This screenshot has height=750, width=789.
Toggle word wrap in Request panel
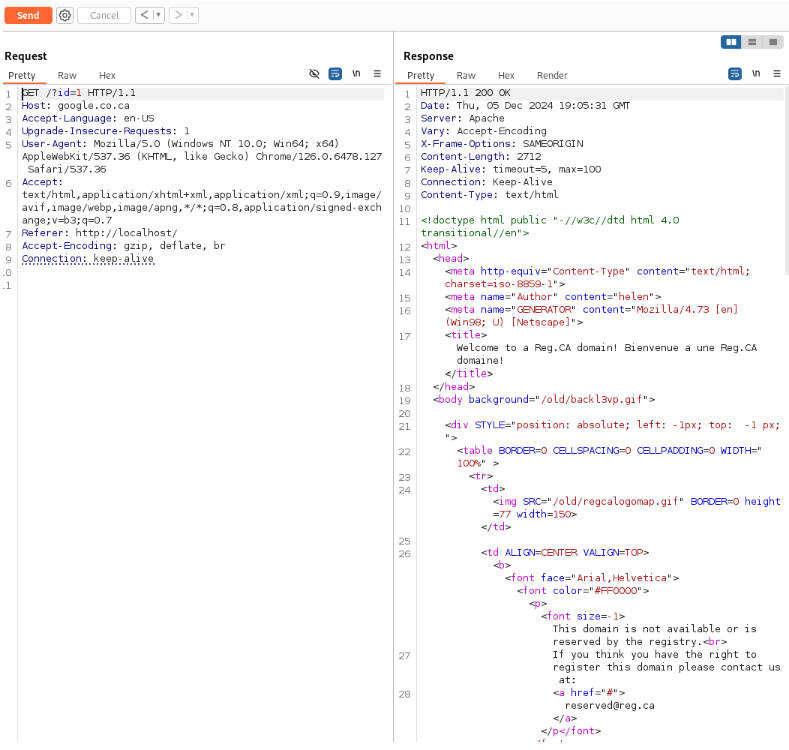coord(335,74)
